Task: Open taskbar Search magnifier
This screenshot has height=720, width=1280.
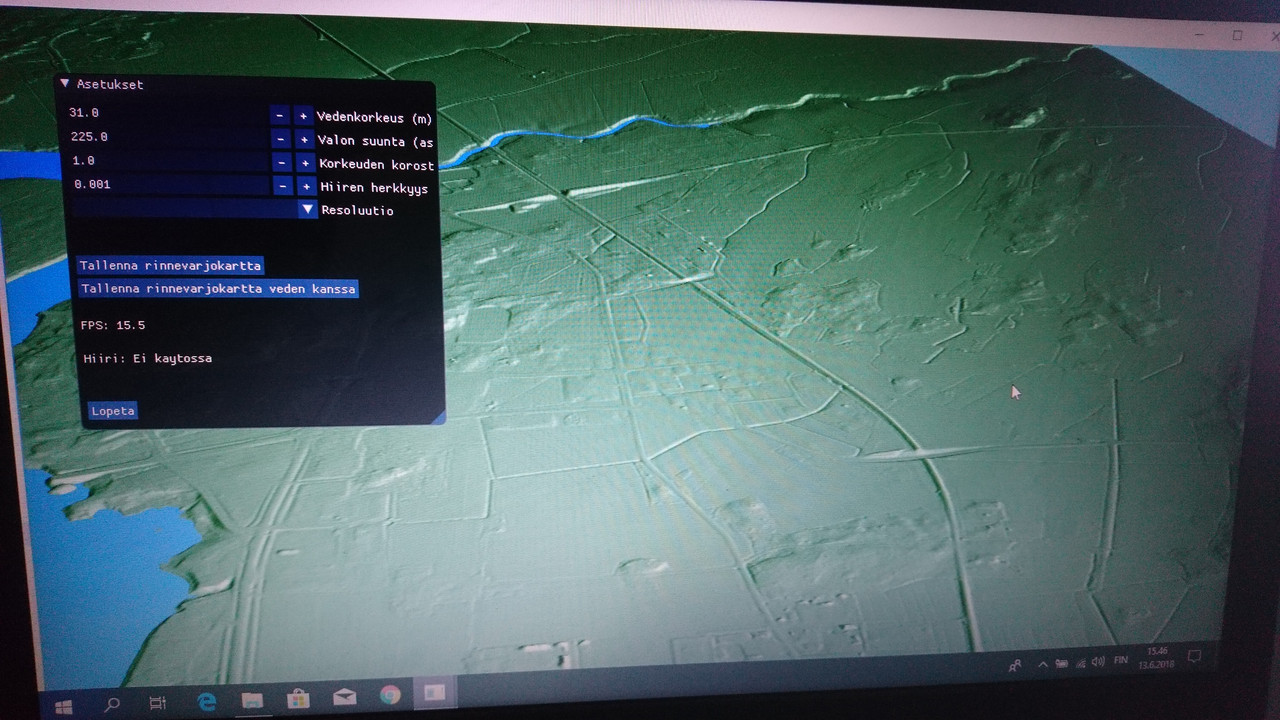Action: point(112,704)
